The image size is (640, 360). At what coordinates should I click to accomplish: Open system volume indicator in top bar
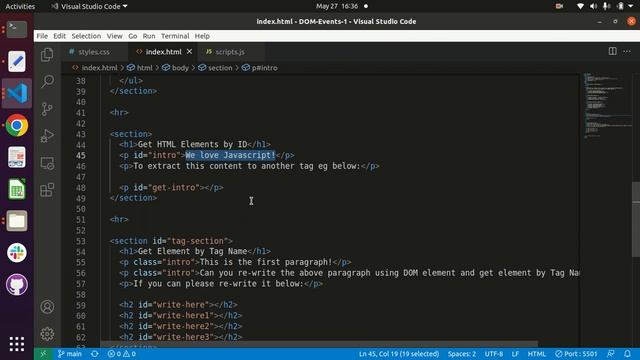[x=593, y=6]
